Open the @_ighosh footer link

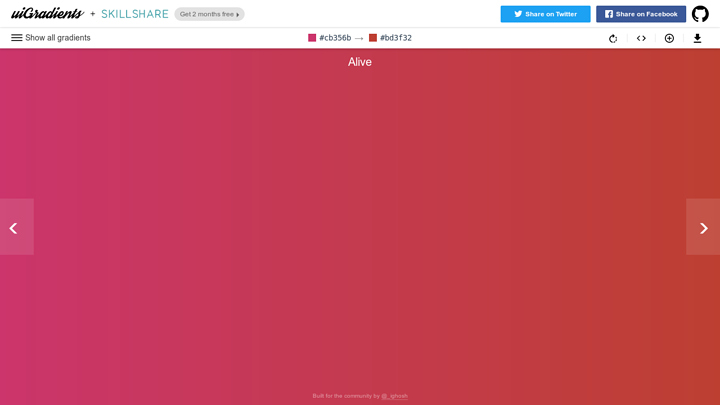394,396
